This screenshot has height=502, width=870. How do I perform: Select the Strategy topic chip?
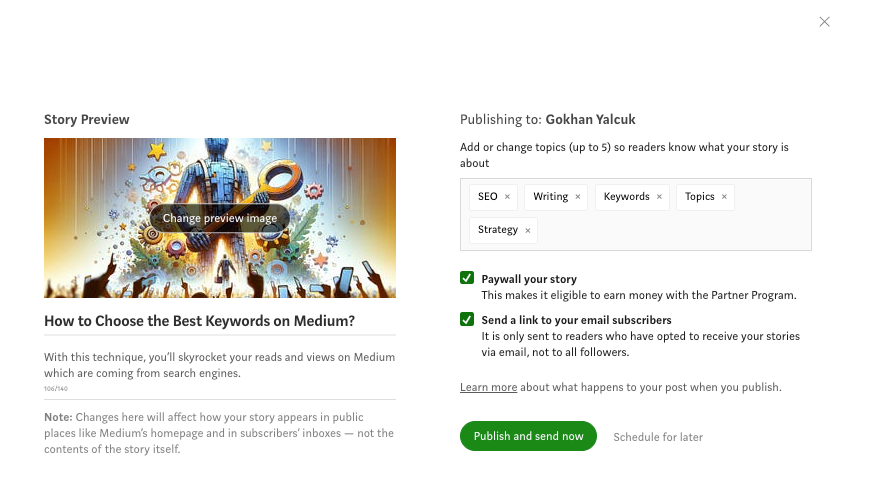point(498,230)
